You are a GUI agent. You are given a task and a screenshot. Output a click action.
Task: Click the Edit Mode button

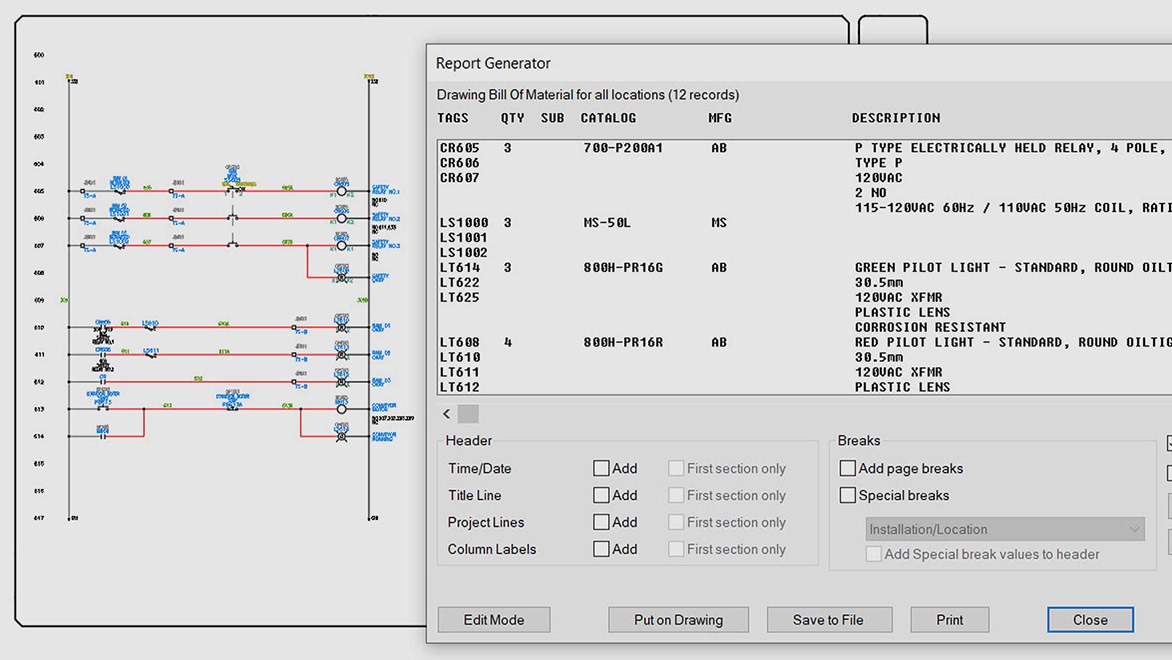coord(494,620)
